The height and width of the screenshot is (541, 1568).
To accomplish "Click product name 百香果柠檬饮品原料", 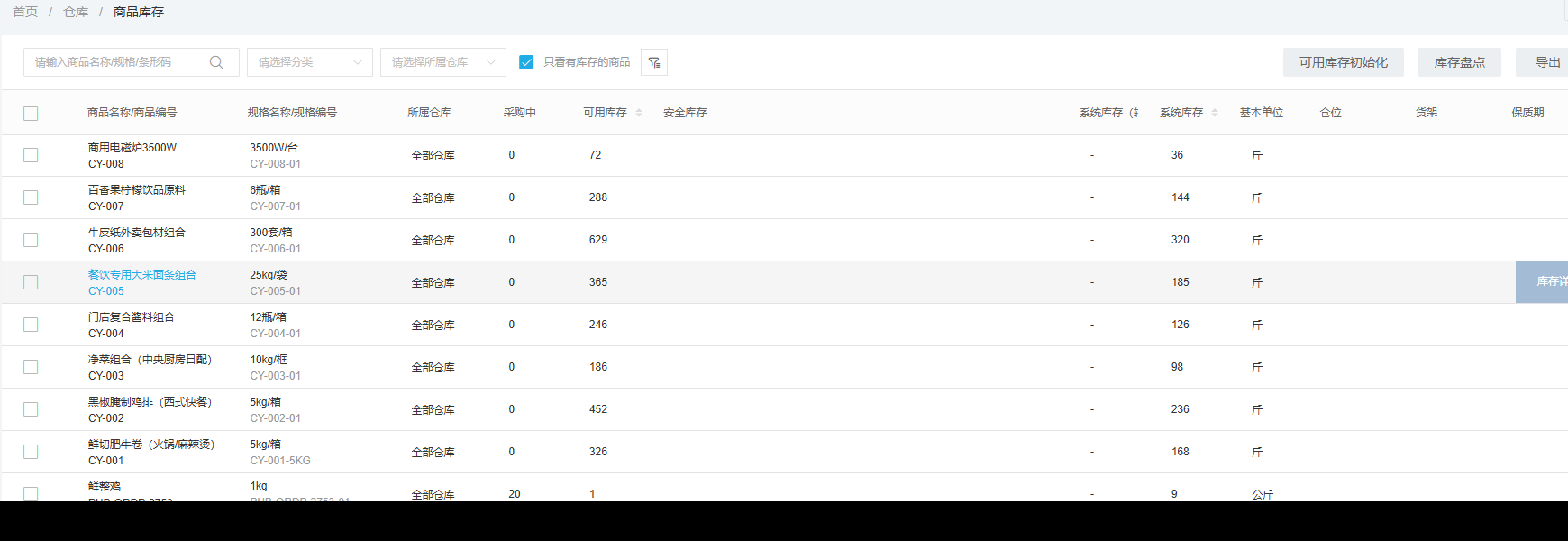I will pos(137,190).
